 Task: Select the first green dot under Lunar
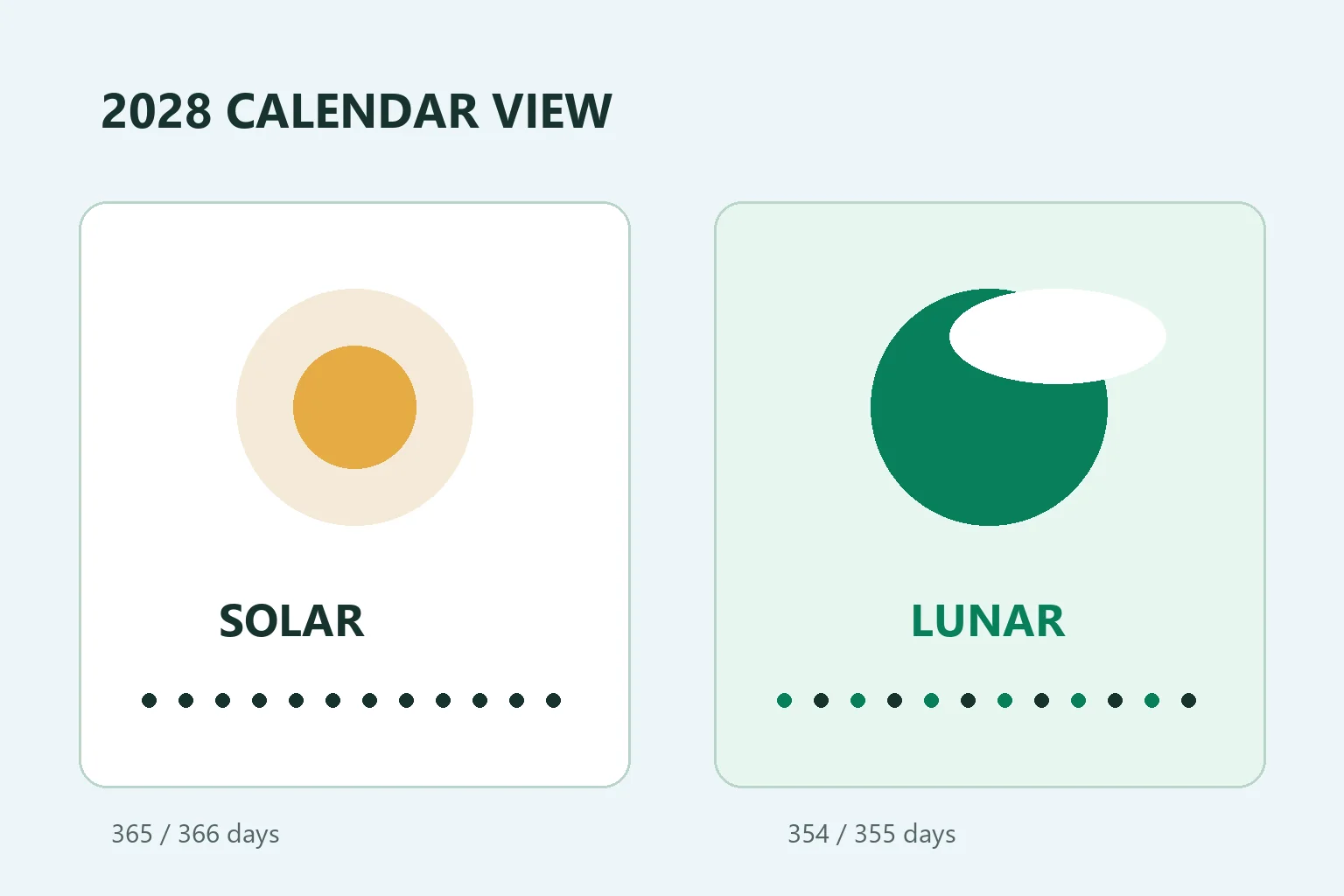pos(784,700)
